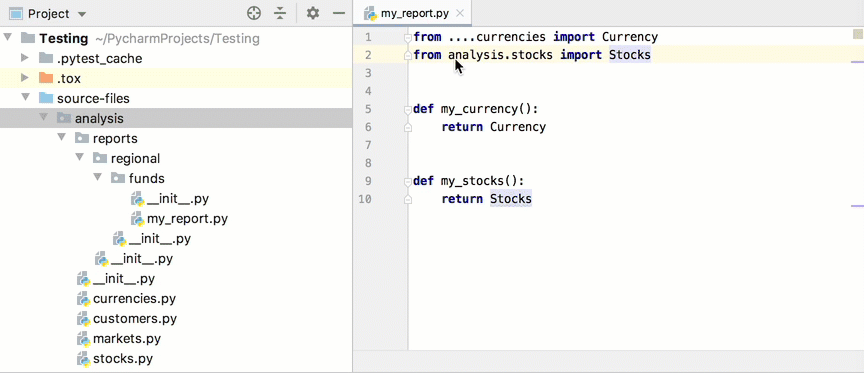The width and height of the screenshot is (864, 373).
Task: Collapse the funds package
Action: (x=98, y=177)
